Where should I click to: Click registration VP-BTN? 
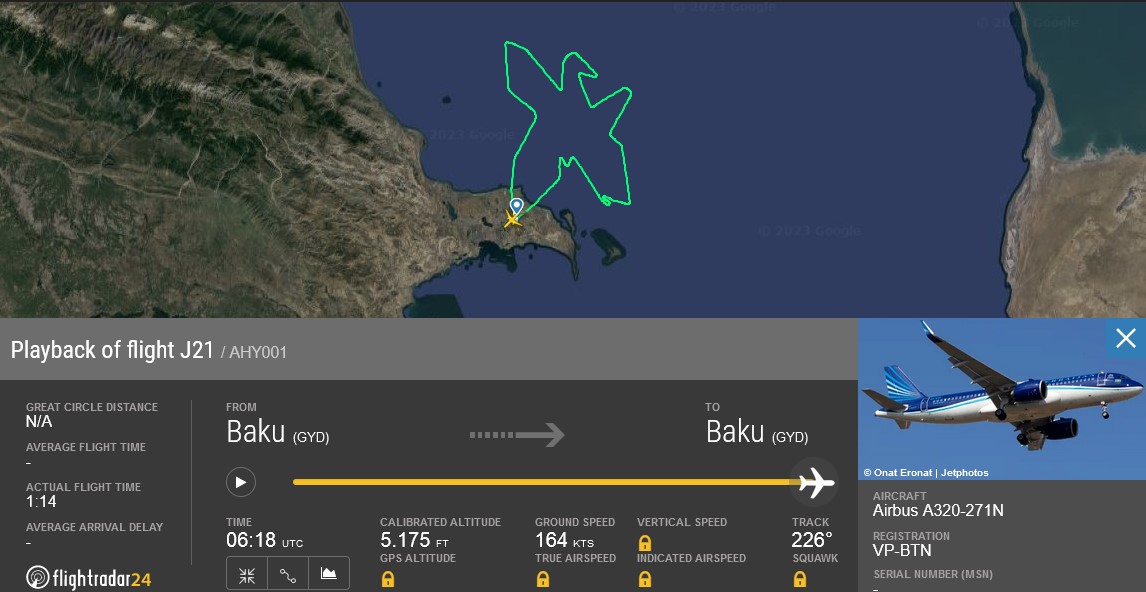point(902,550)
